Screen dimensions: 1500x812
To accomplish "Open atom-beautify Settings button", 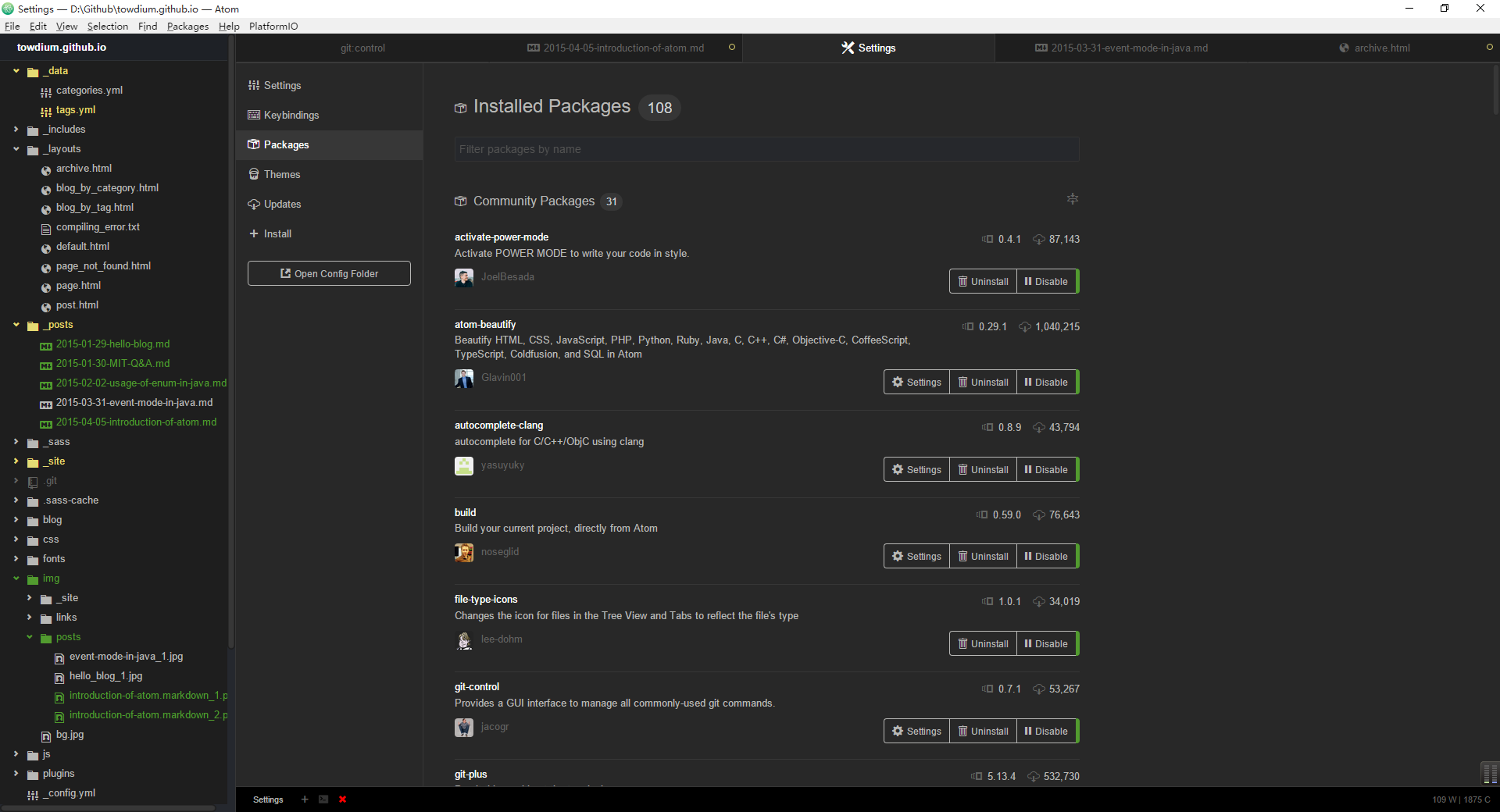I will pyautogui.click(x=916, y=383).
